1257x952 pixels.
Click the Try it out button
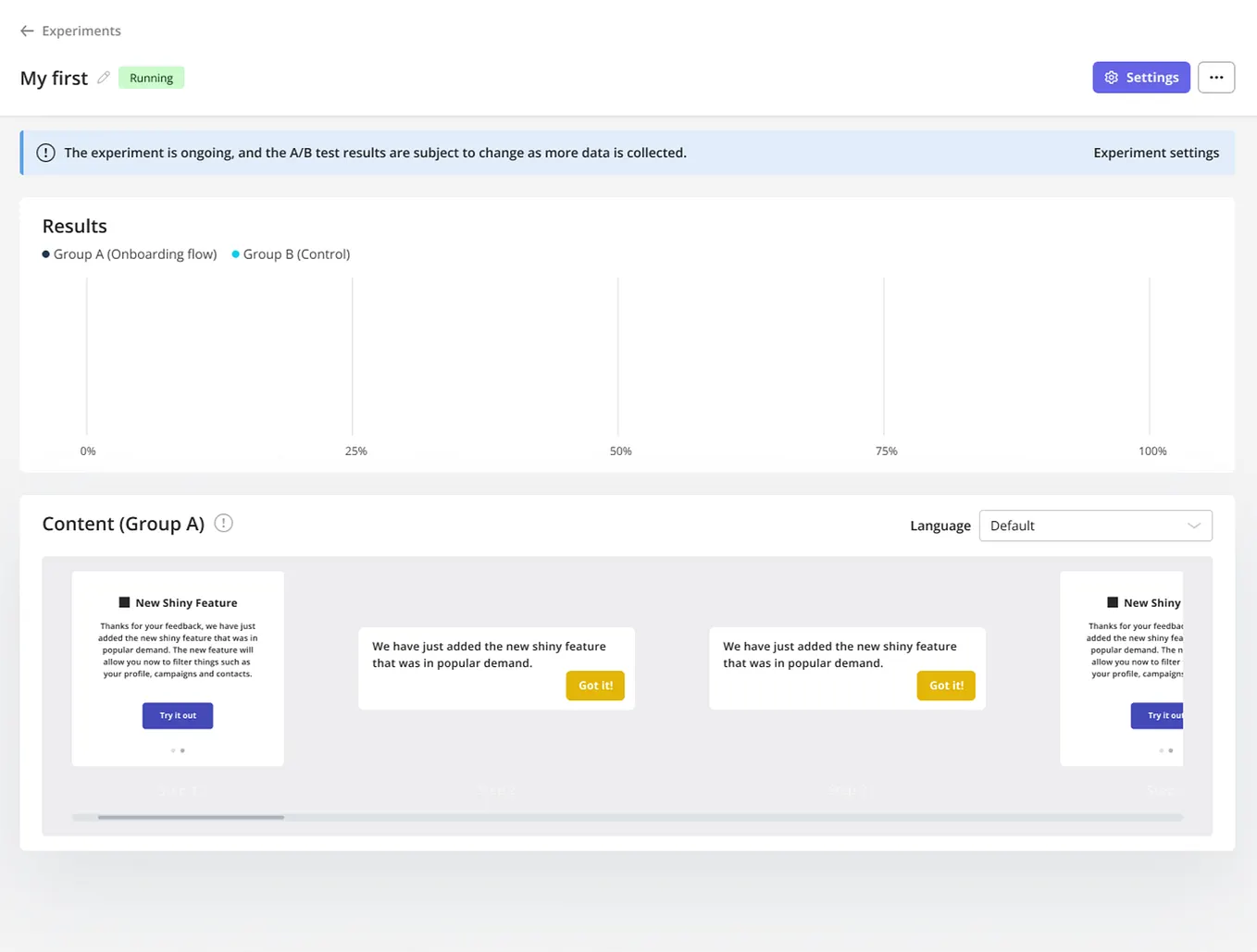pyautogui.click(x=177, y=715)
